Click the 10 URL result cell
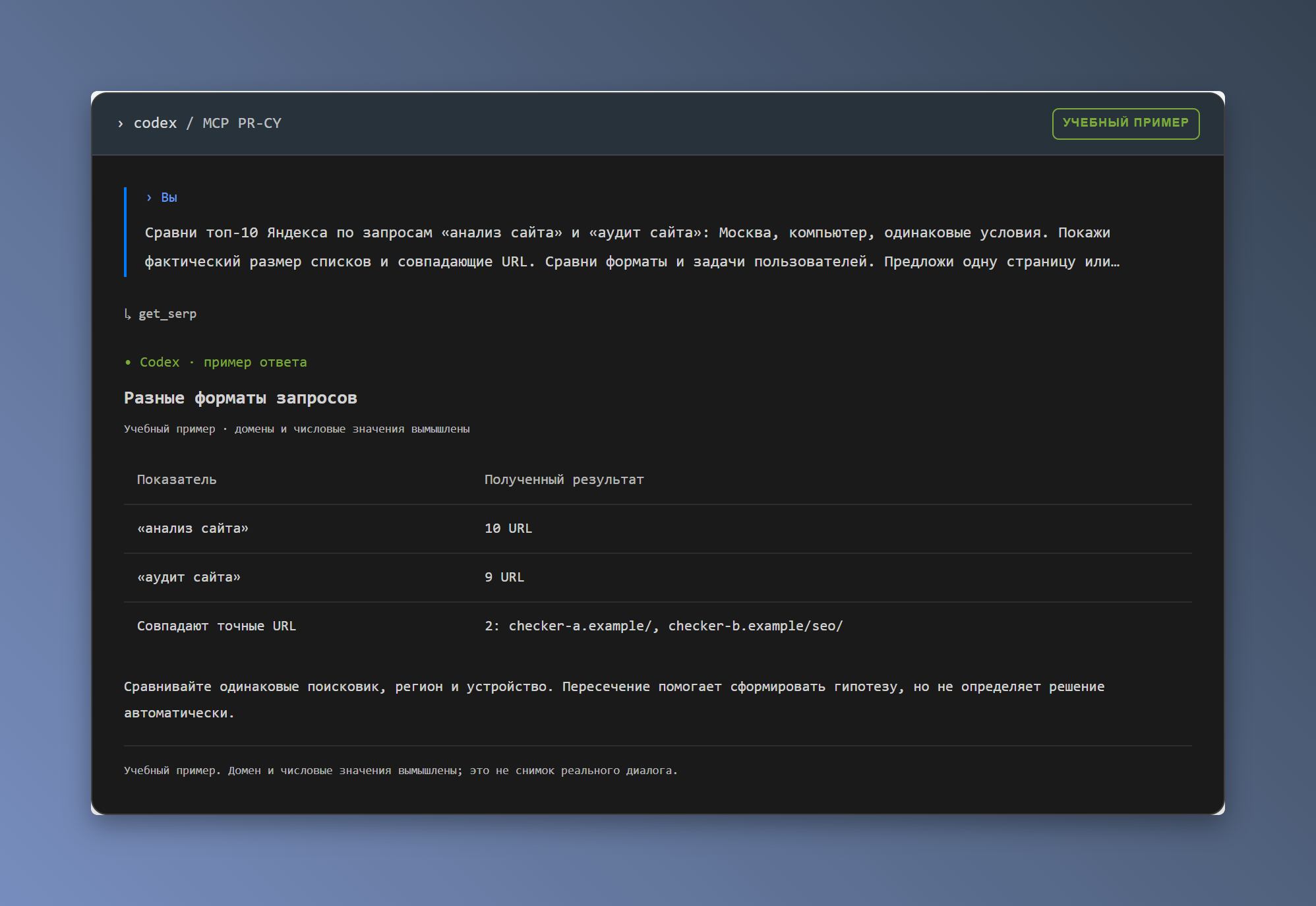 click(x=508, y=528)
